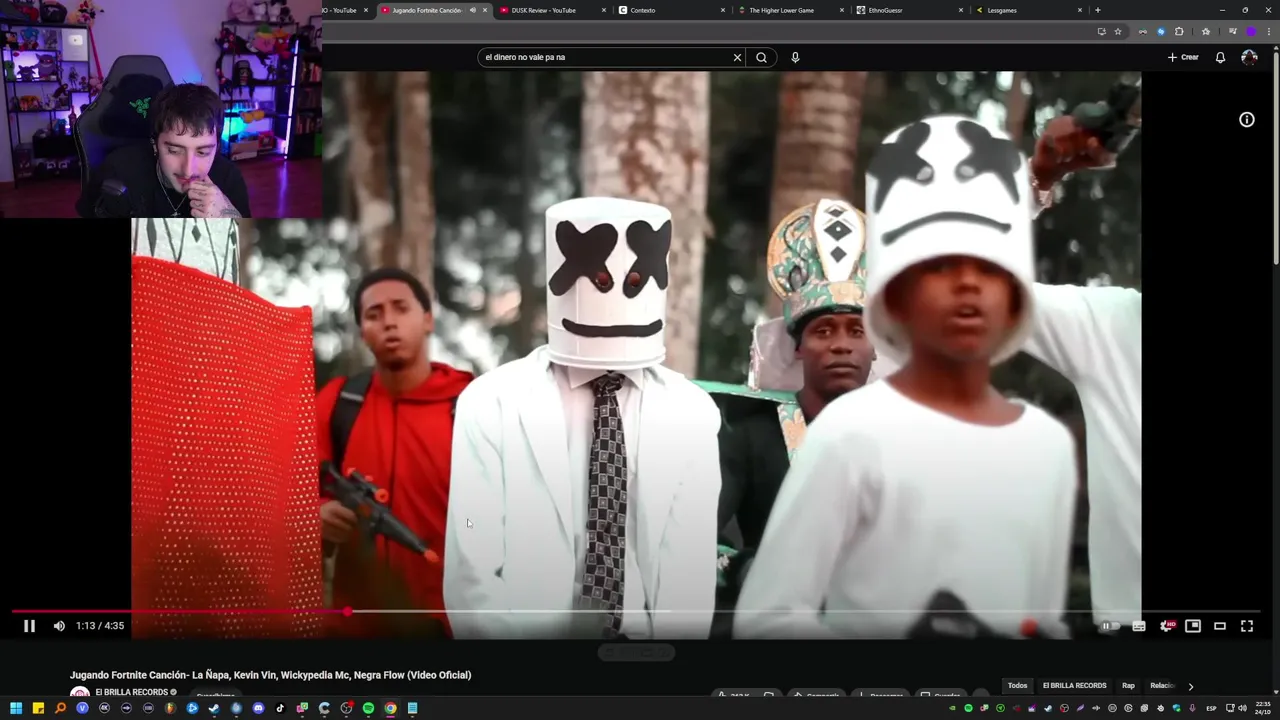Open the El BRILLA RECORDS channel link
1280x720 pixels.
131,692
